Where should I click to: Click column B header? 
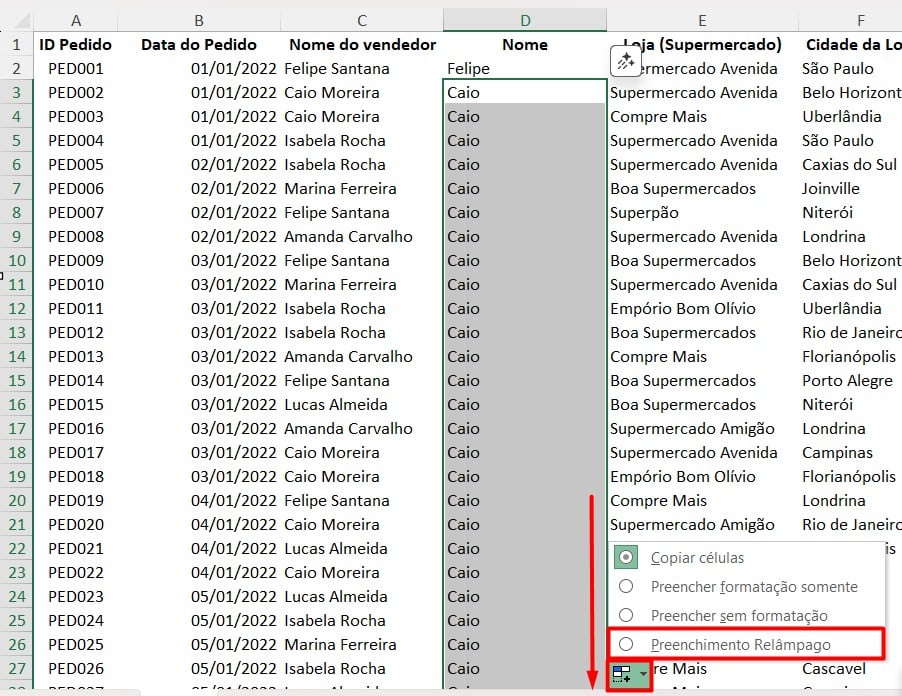point(198,20)
